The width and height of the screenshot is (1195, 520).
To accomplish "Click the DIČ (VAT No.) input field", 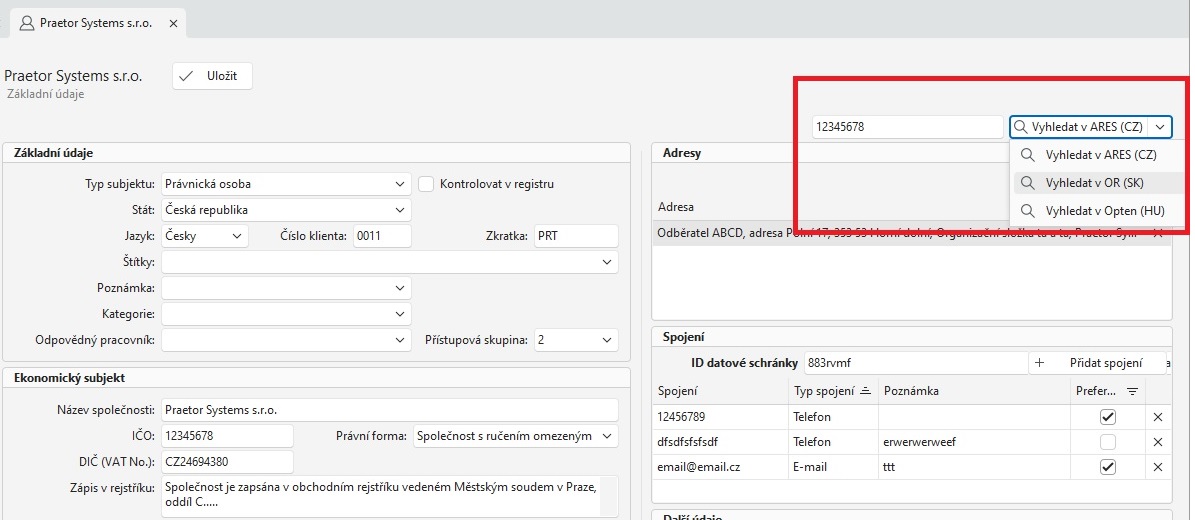I will pos(227,462).
